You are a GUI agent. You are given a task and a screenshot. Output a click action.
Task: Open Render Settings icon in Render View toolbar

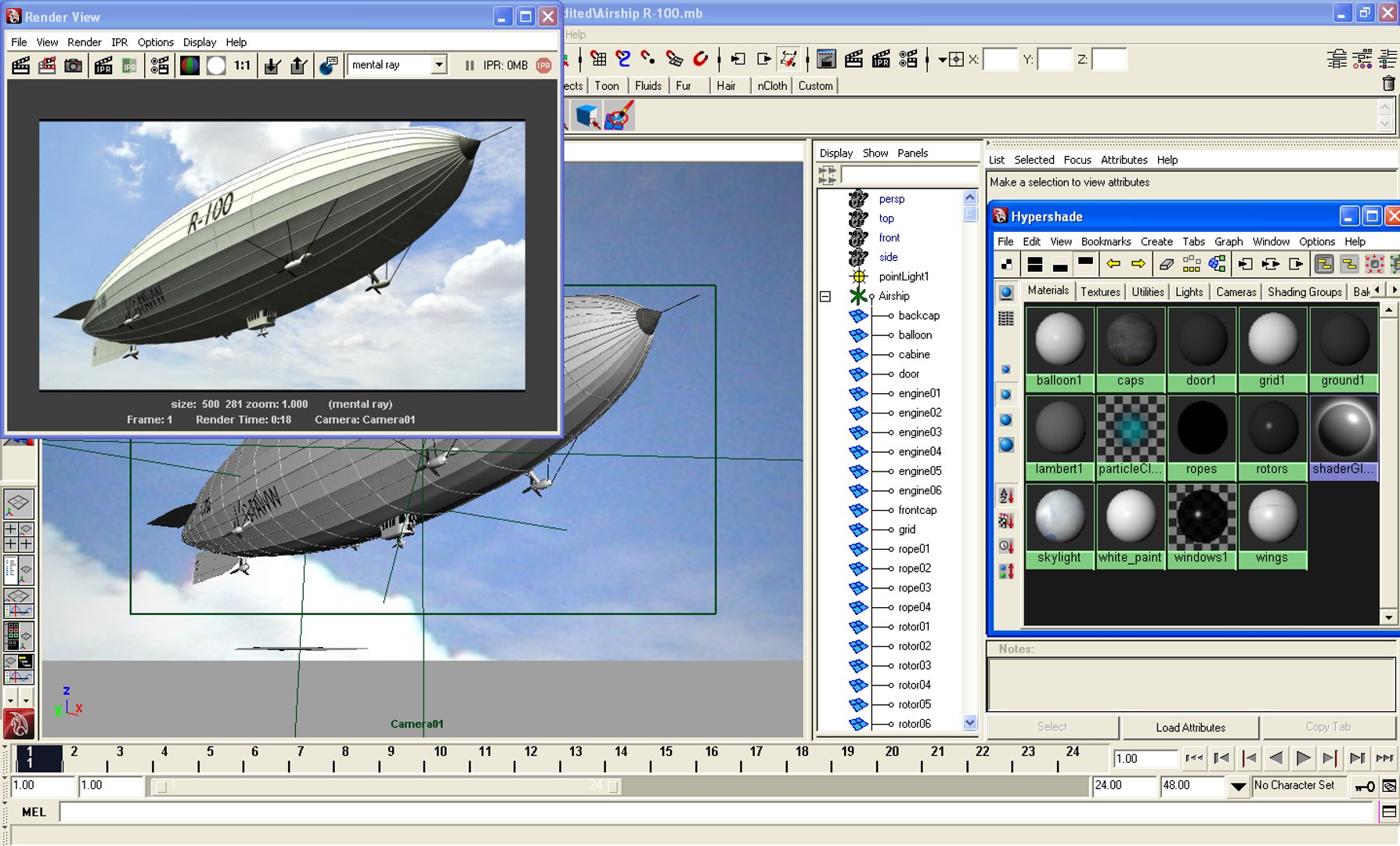tap(160, 66)
